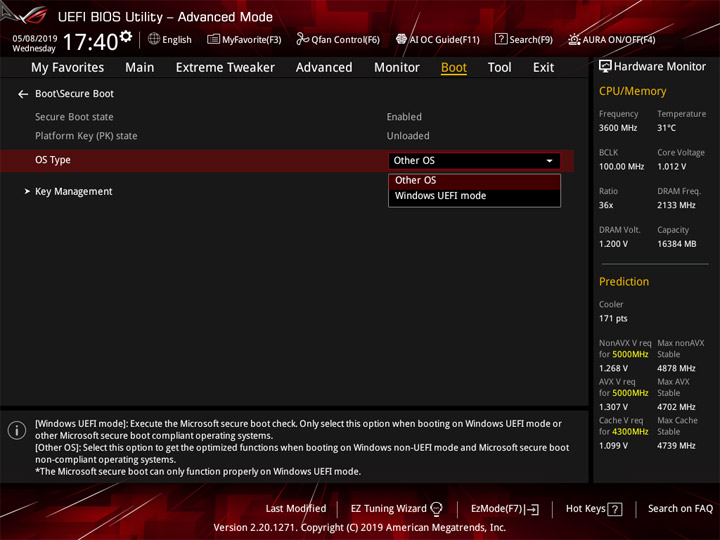The width and height of the screenshot is (720, 540).
Task: Click the 36x ratio value
Action: pyautogui.click(x=606, y=205)
